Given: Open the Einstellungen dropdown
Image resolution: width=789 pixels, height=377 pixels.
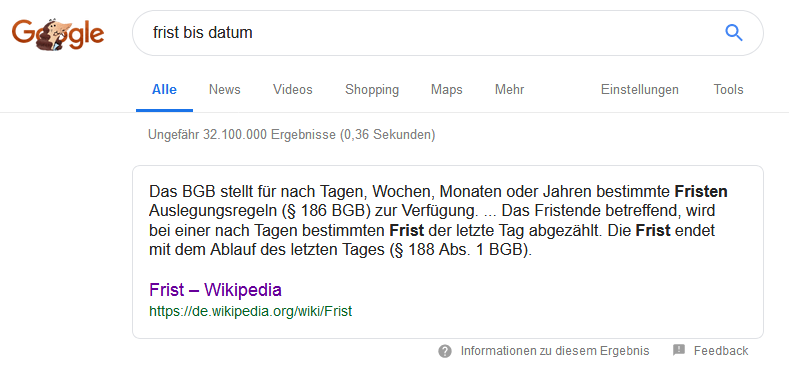Looking at the screenshot, I should coord(639,90).
